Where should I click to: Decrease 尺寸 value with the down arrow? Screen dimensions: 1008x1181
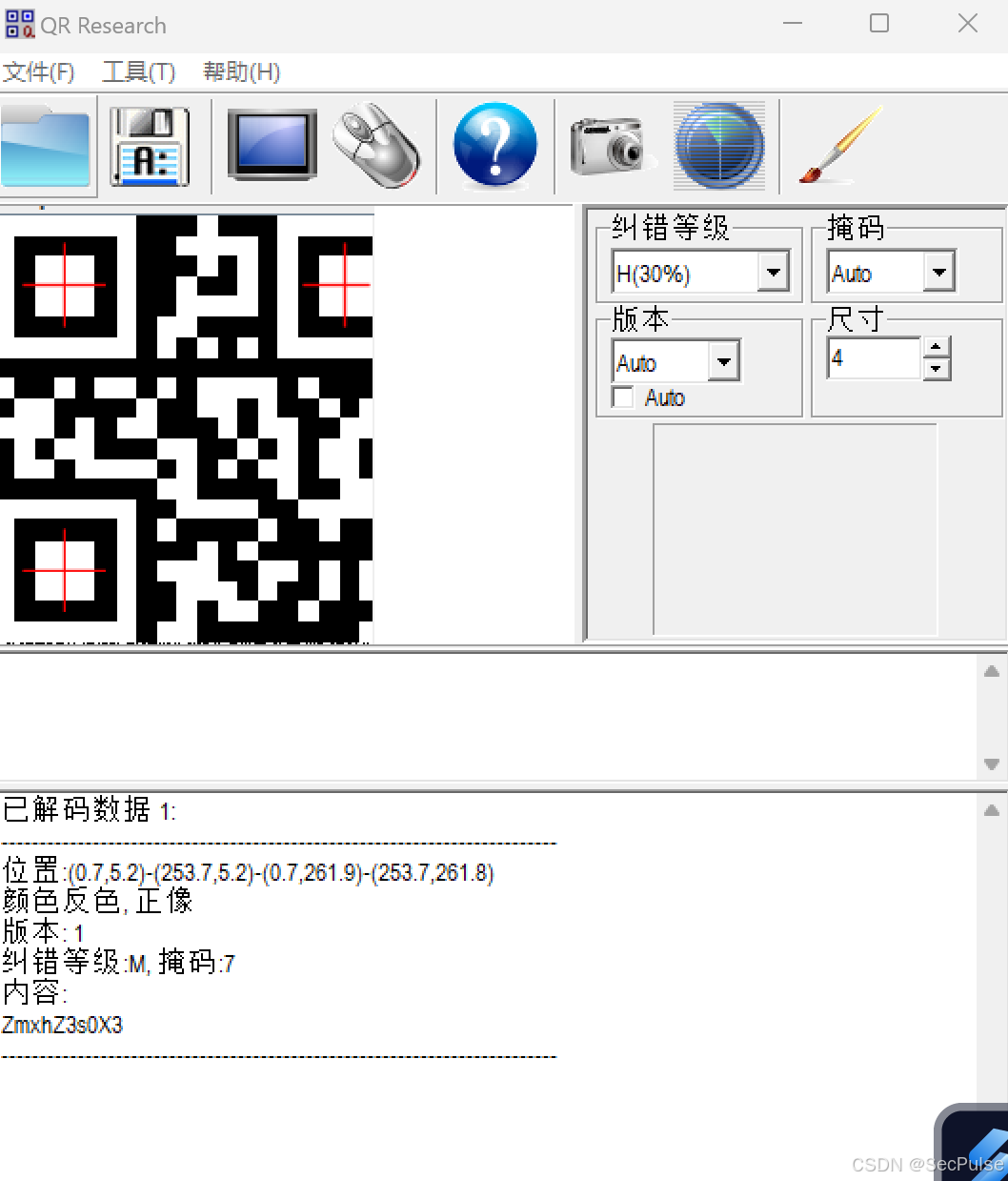[x=937, y=369]
